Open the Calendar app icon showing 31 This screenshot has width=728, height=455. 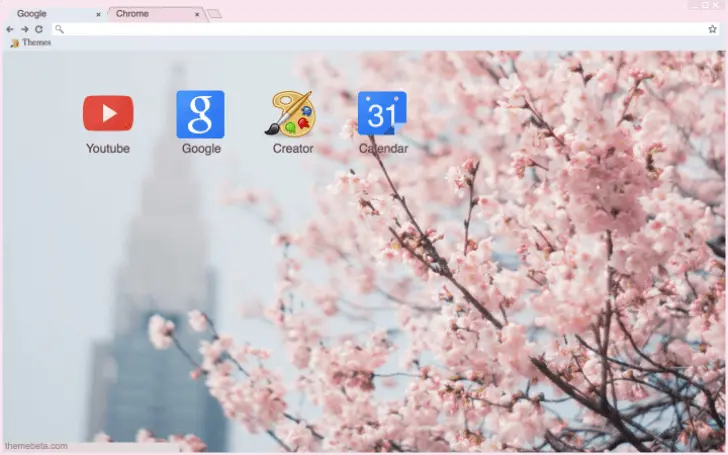pyautogui.click(x=382, y=113)
